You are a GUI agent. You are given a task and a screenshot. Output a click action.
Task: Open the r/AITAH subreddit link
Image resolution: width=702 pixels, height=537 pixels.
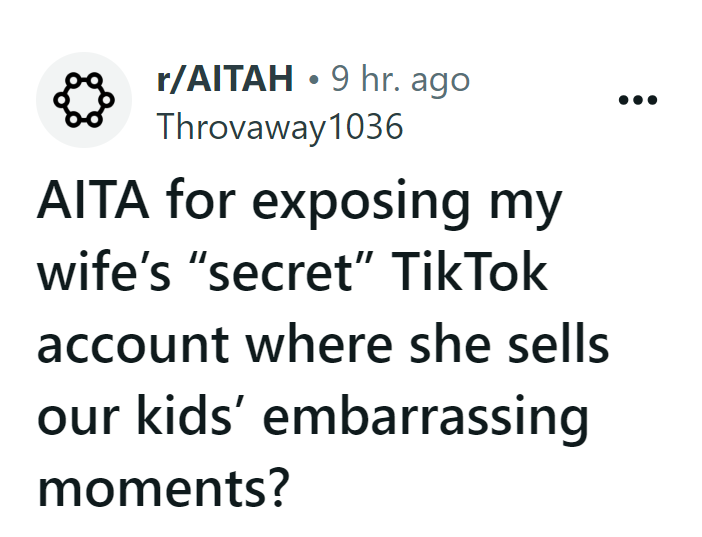(225, 79)
